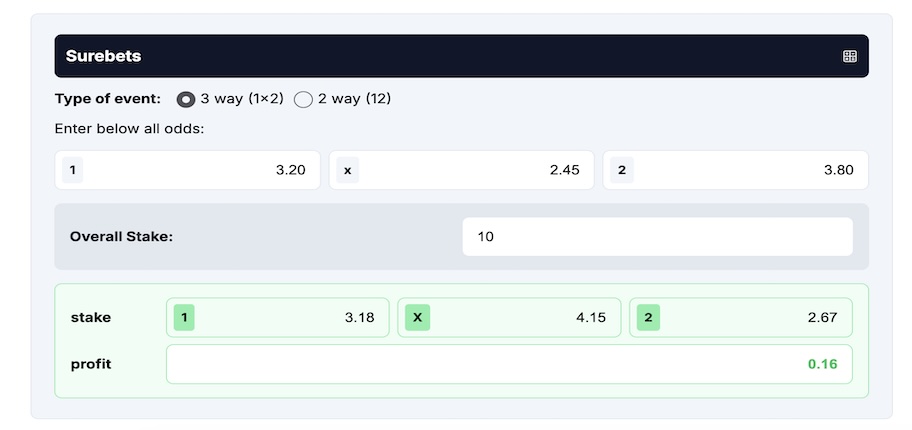Click the 'Type of event:' label

(x=108, y=99)
